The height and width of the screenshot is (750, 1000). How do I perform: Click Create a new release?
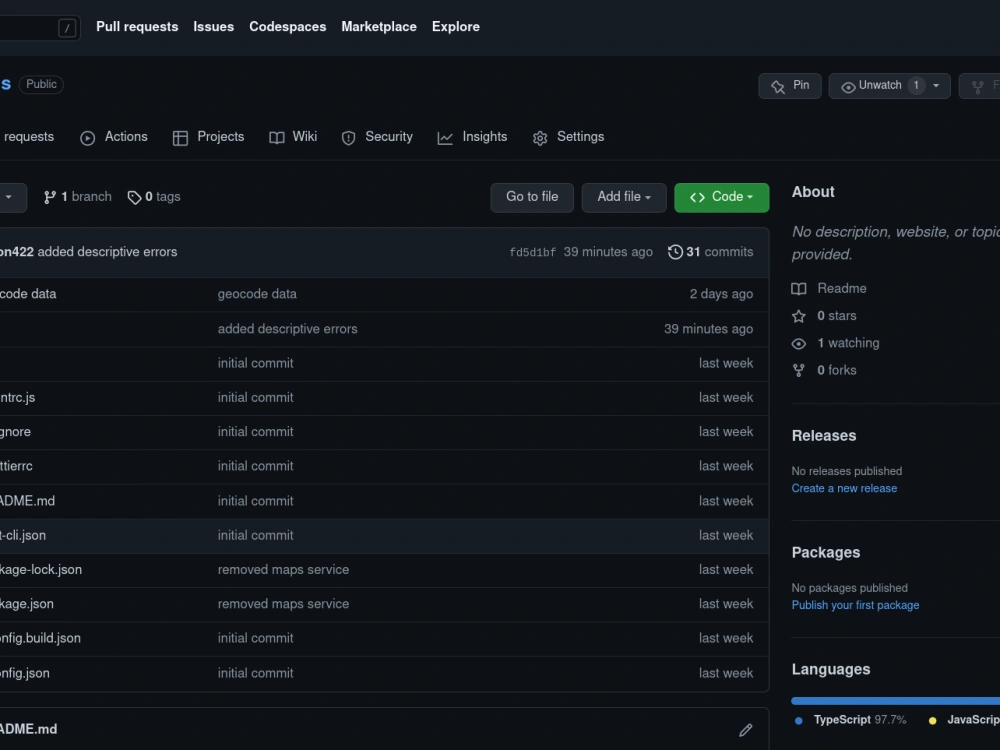(844, 489)
